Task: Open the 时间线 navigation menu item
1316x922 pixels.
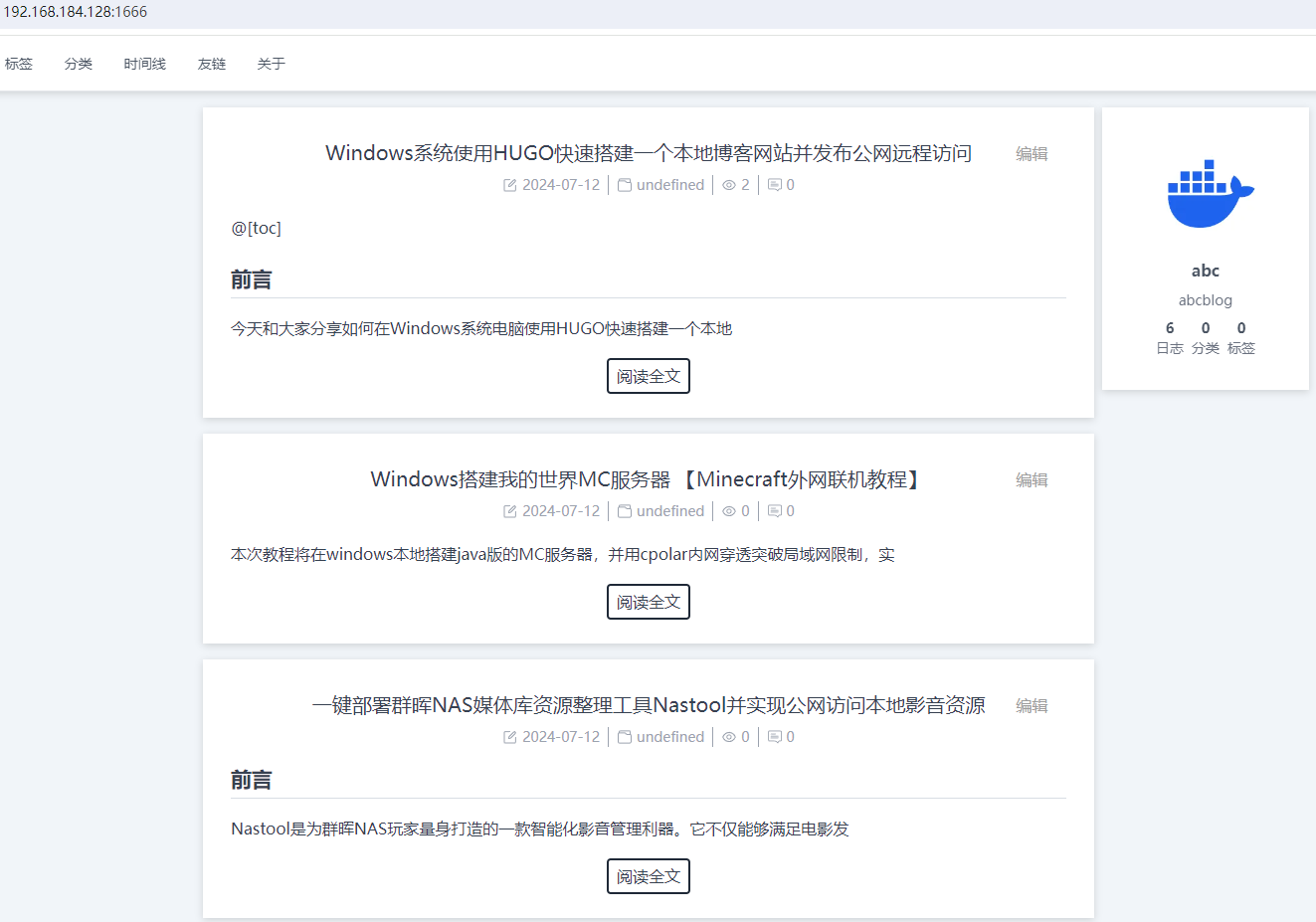Action: [x=144, y=63]
